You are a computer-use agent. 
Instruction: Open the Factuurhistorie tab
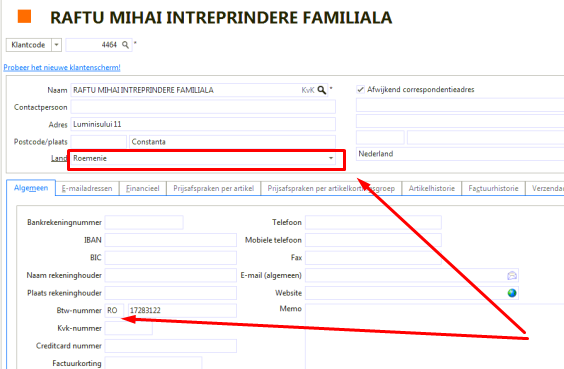[x=494, y=188]
